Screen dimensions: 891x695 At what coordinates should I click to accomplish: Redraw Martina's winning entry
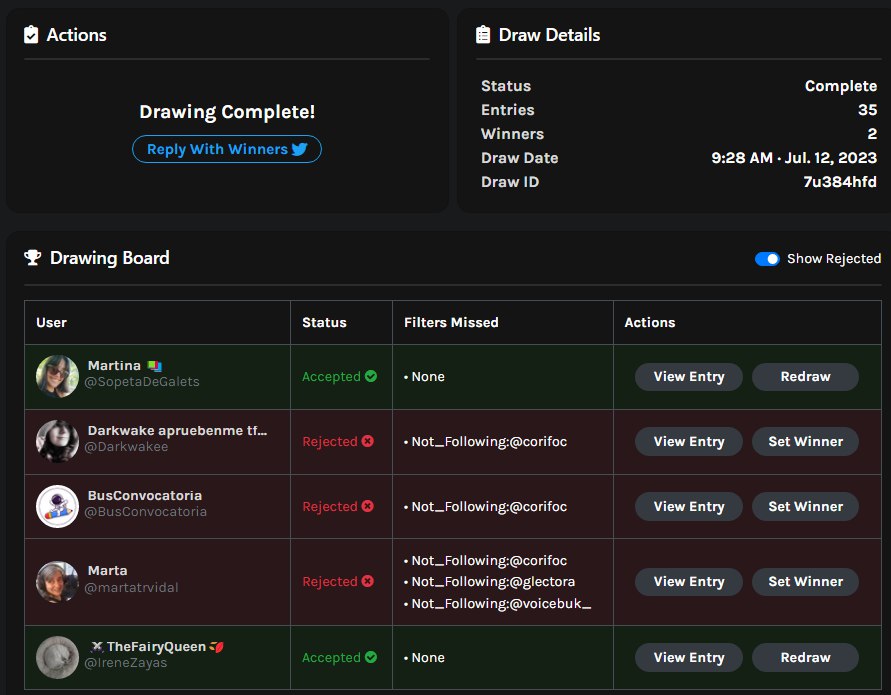click(805, 377)
